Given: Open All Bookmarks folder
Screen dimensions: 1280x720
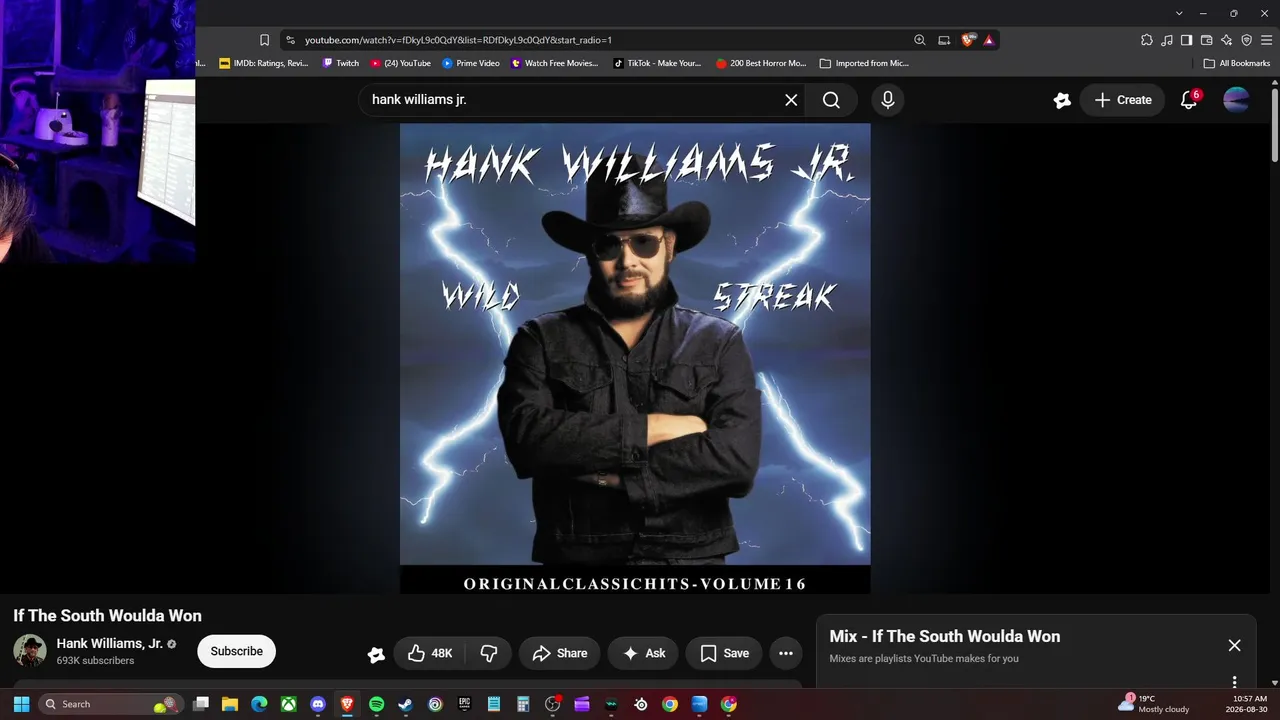Looking at the screenshot, I should coord(1237,63).
